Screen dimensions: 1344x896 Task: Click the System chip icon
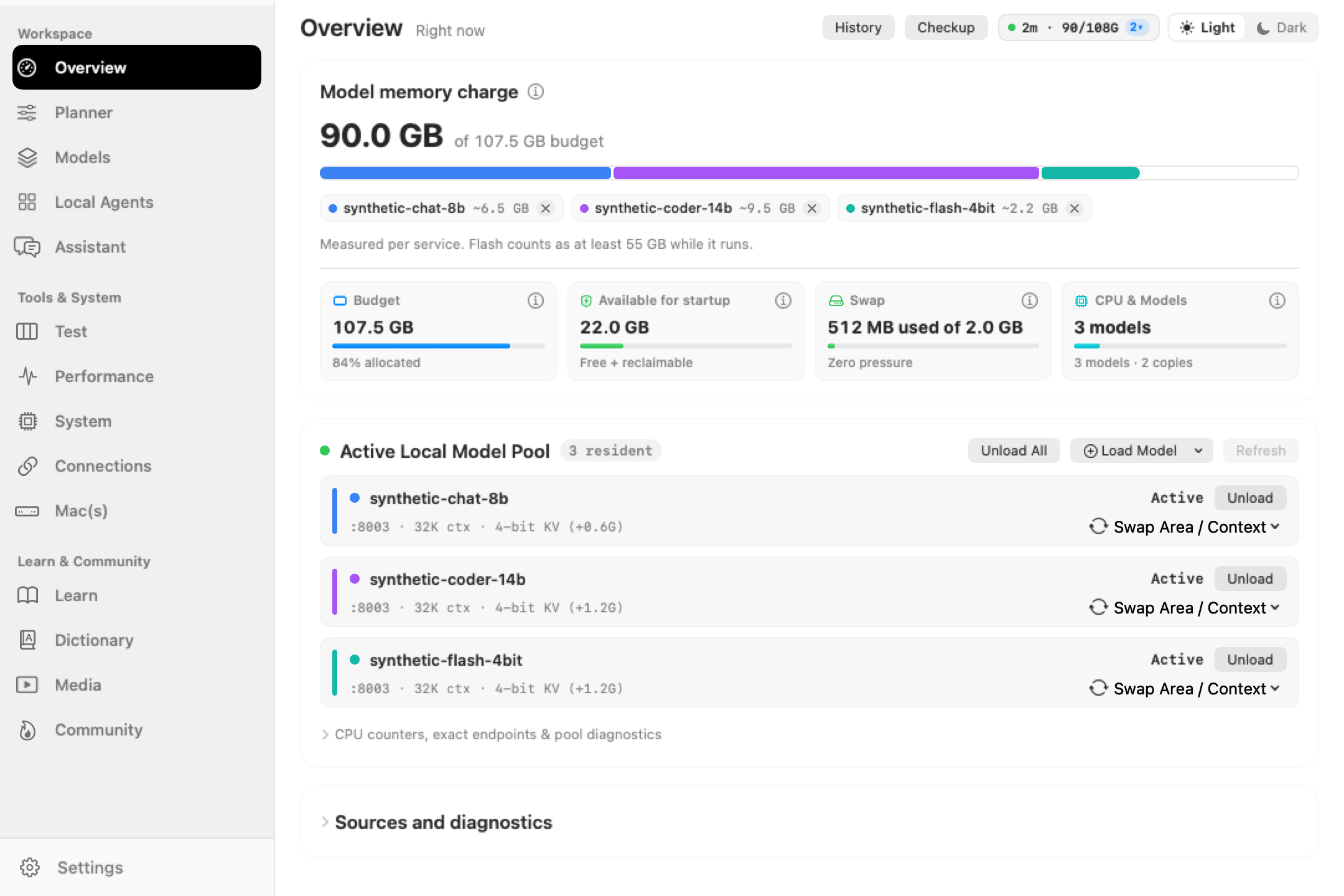(x=27, y=421)
